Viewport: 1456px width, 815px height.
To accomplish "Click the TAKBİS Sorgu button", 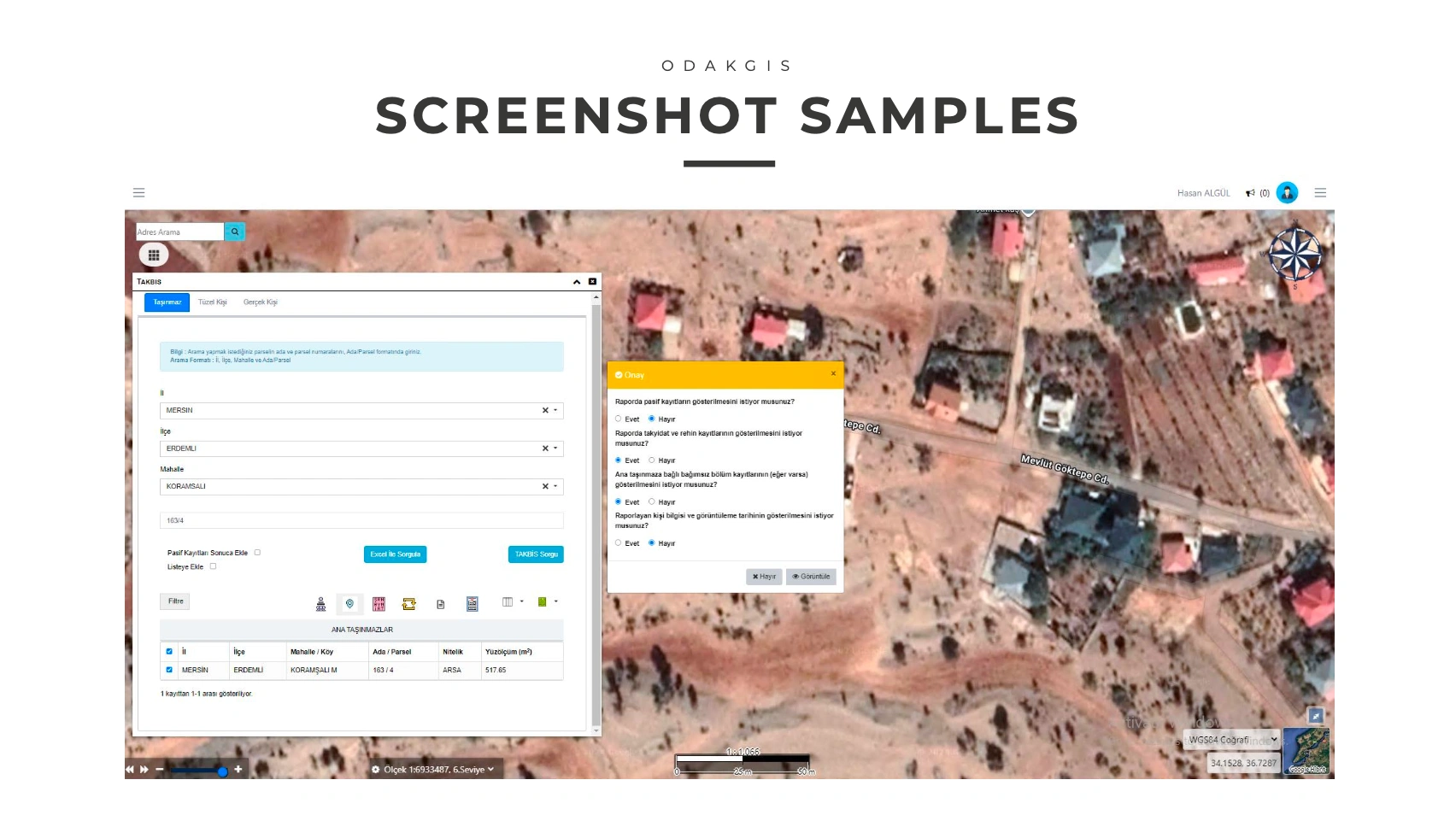I will [536, 554].
